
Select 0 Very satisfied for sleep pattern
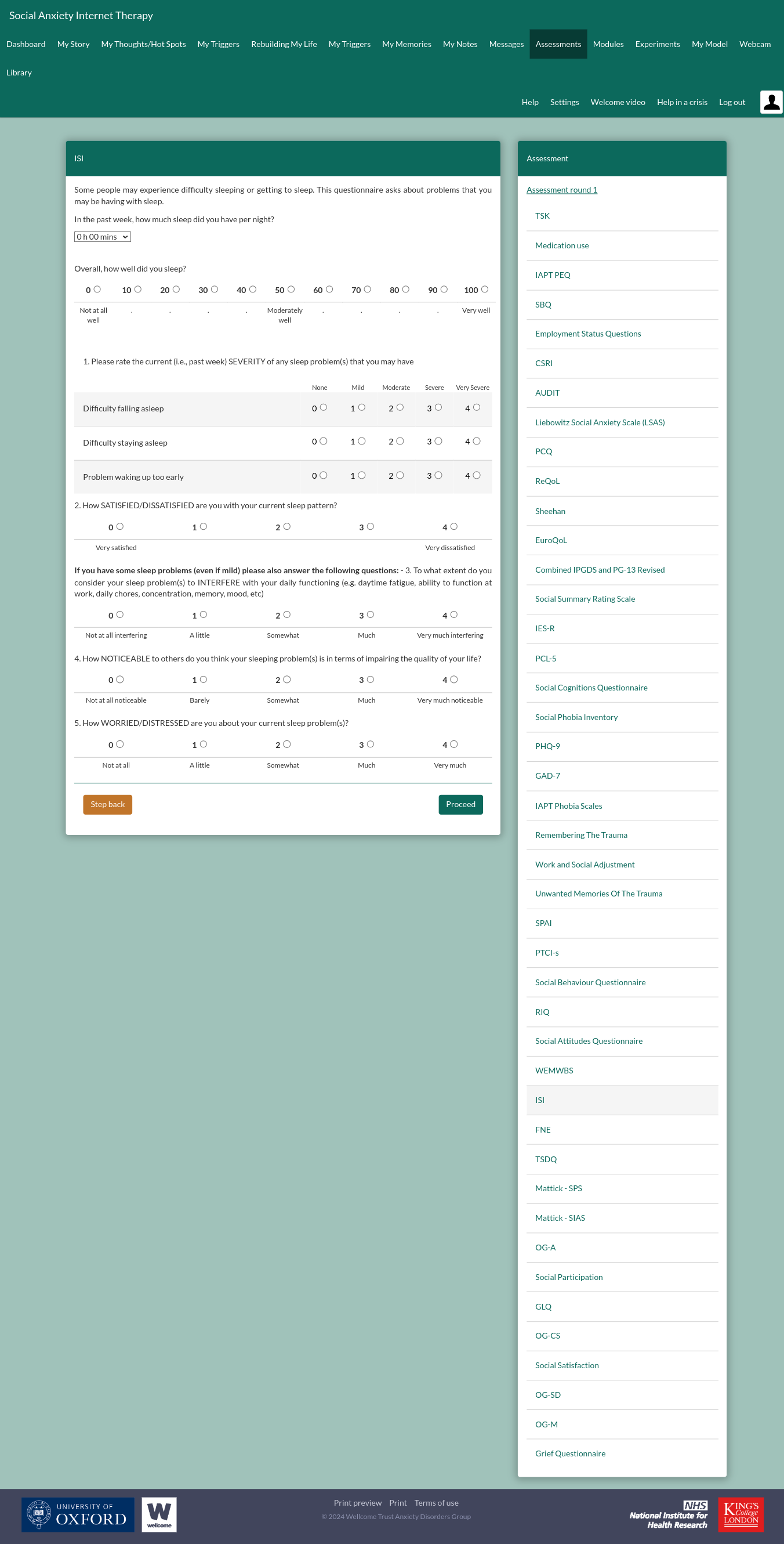tap(120, 526)
